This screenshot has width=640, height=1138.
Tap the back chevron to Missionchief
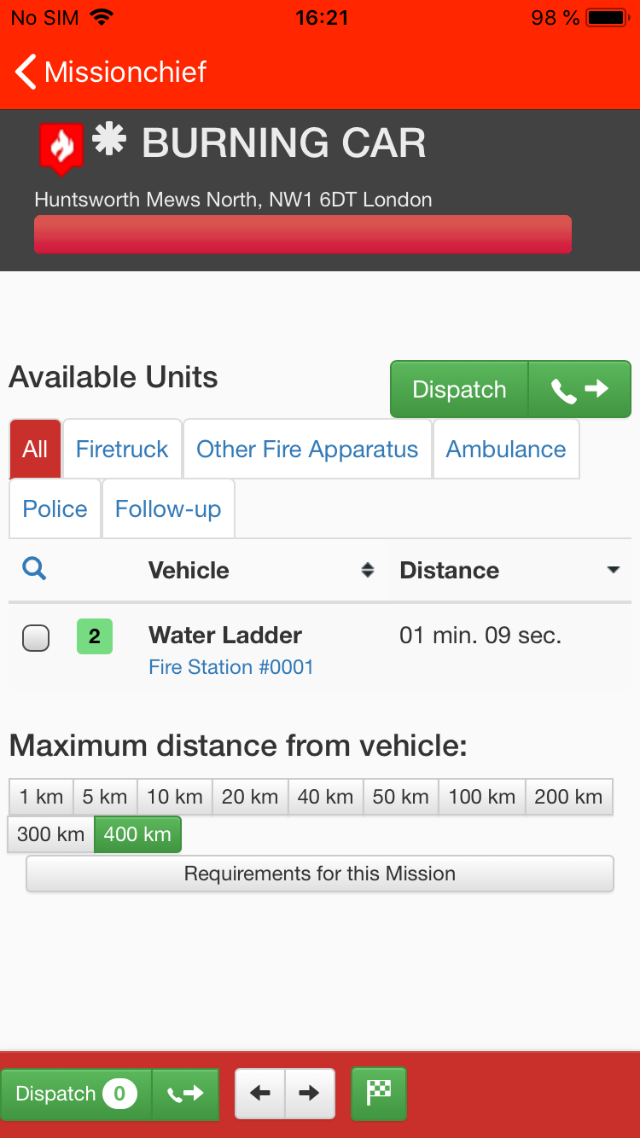pos(27,72)
